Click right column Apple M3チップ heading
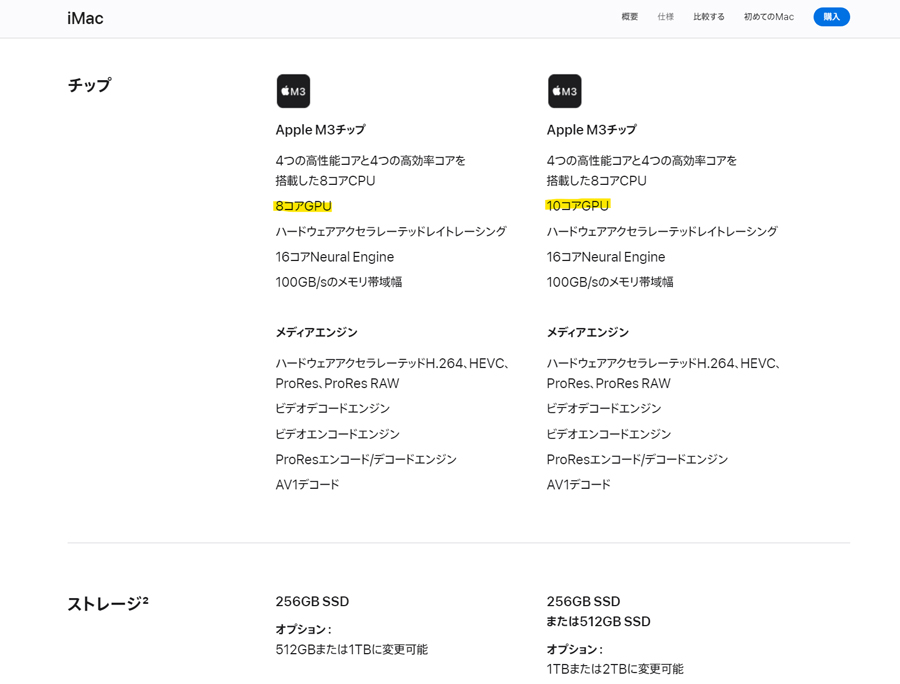The height and width of the screenshot is (684, 900). tap(592, 130)
